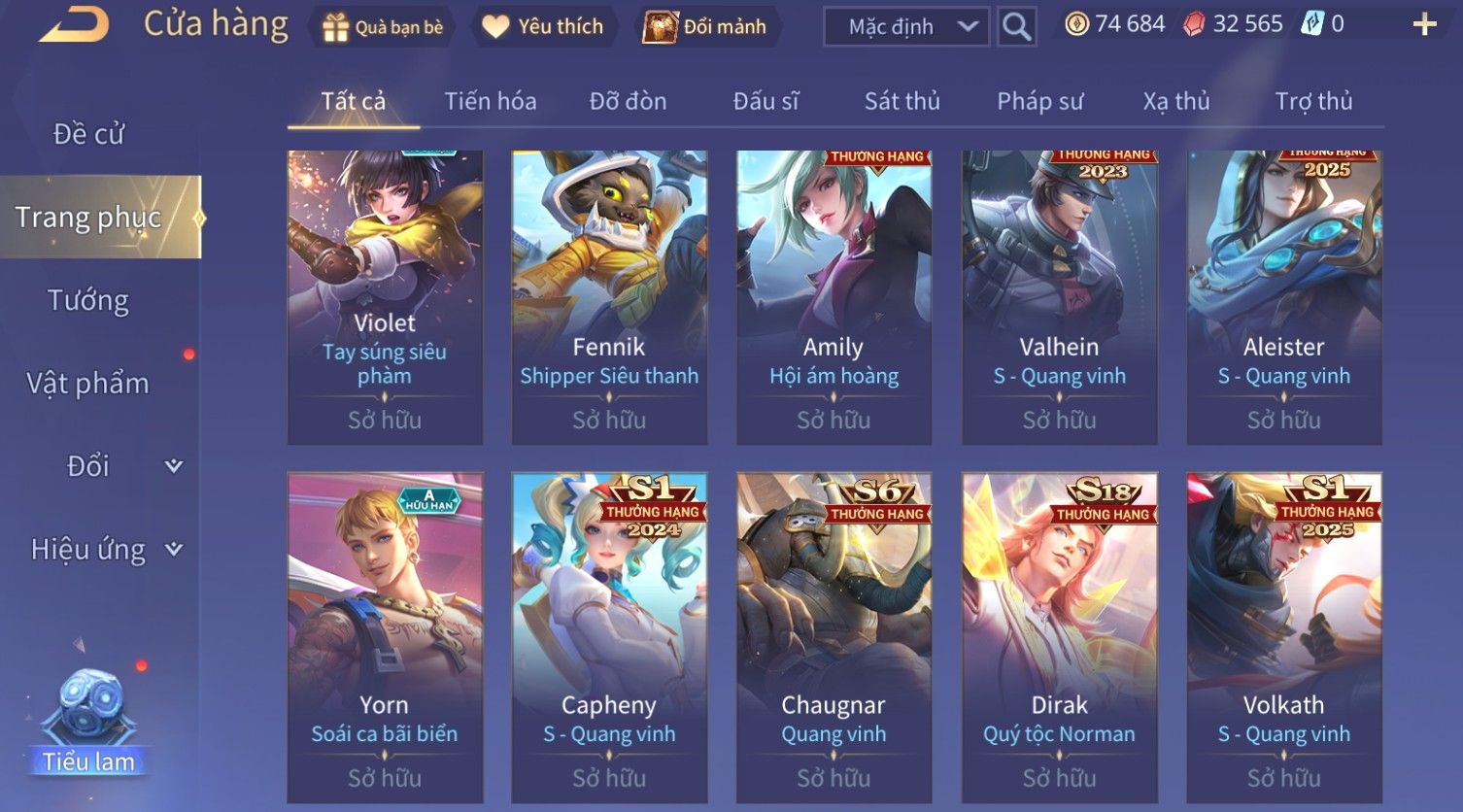Switch to the Tiến hóa tab

pos(490,101)
